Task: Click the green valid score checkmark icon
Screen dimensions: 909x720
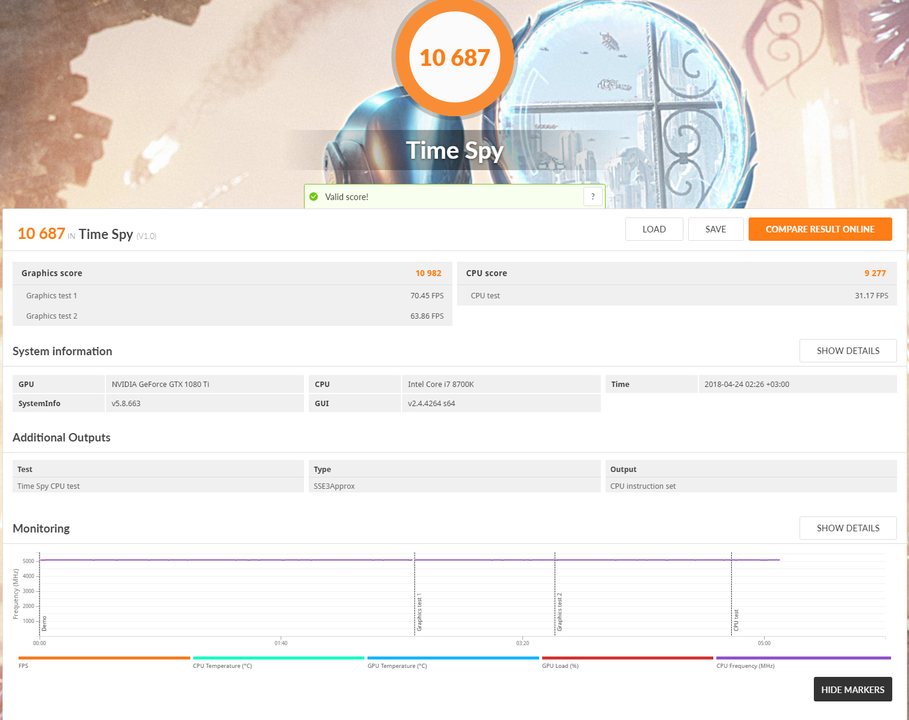Action: tap(314, 197)
